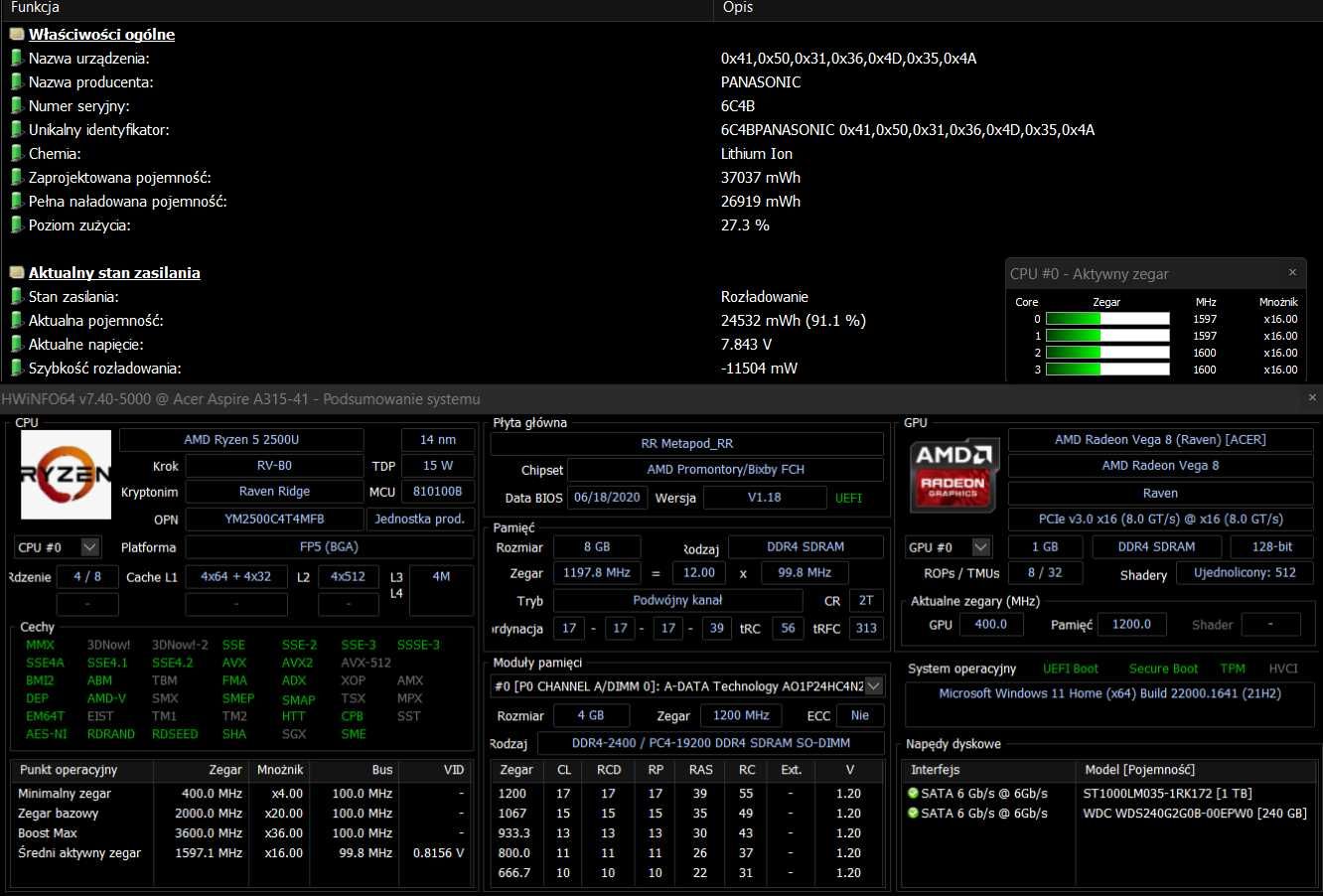
Task: Click memory size 8 GB field
Action: [x=596, y=547]
